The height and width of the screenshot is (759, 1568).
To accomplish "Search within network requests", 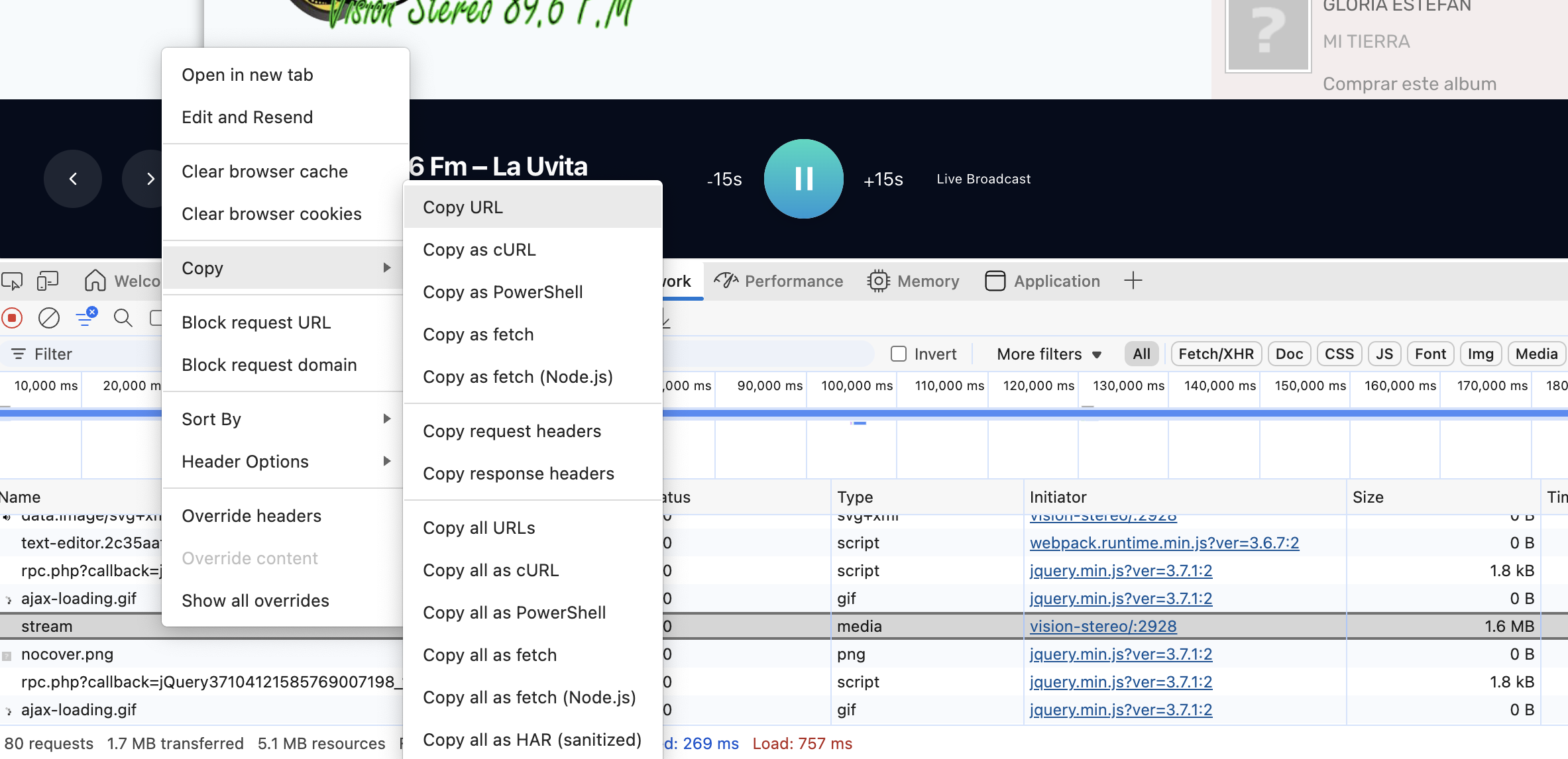I will [123, 318].
